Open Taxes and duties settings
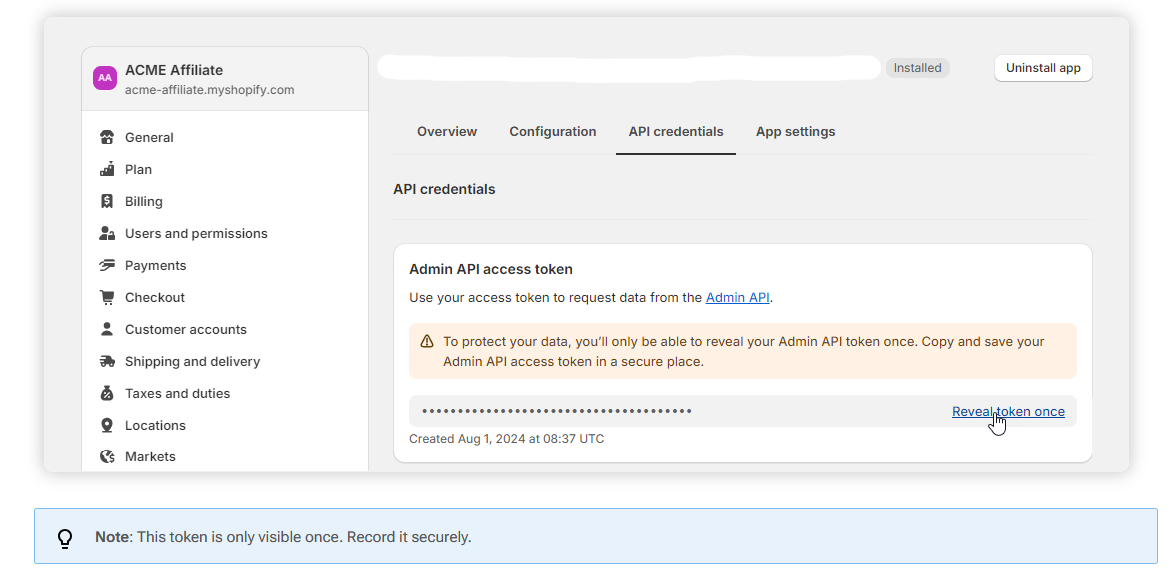The height and width of the screenshot is (574, 1170). [177, 394]
